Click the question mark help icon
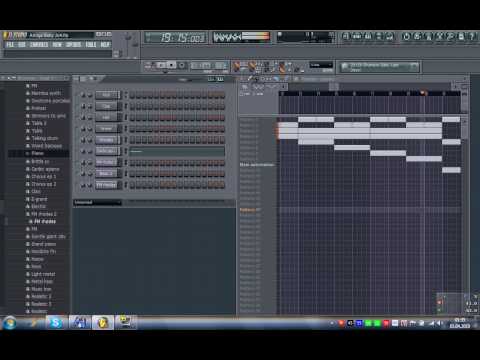The height and width of the screenshot is (360, 480). point(472,36)
